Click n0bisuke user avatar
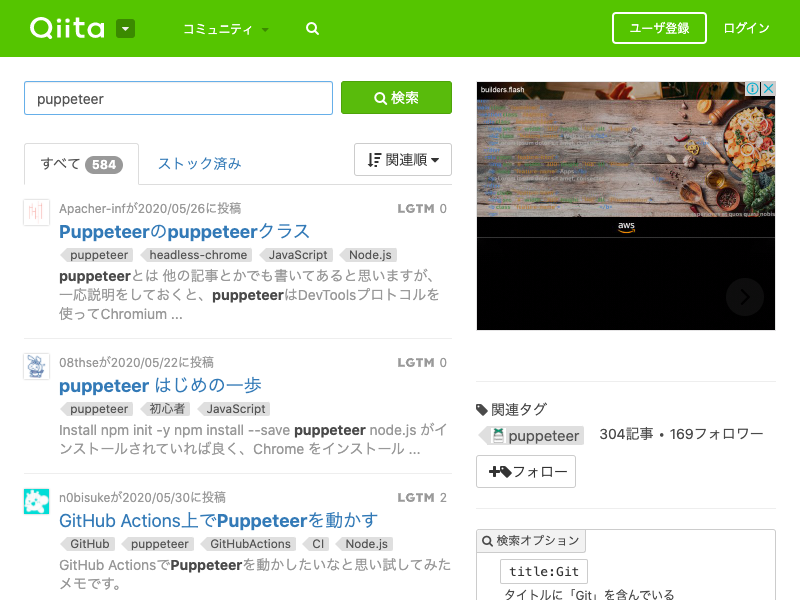 (x=36, y=501)
